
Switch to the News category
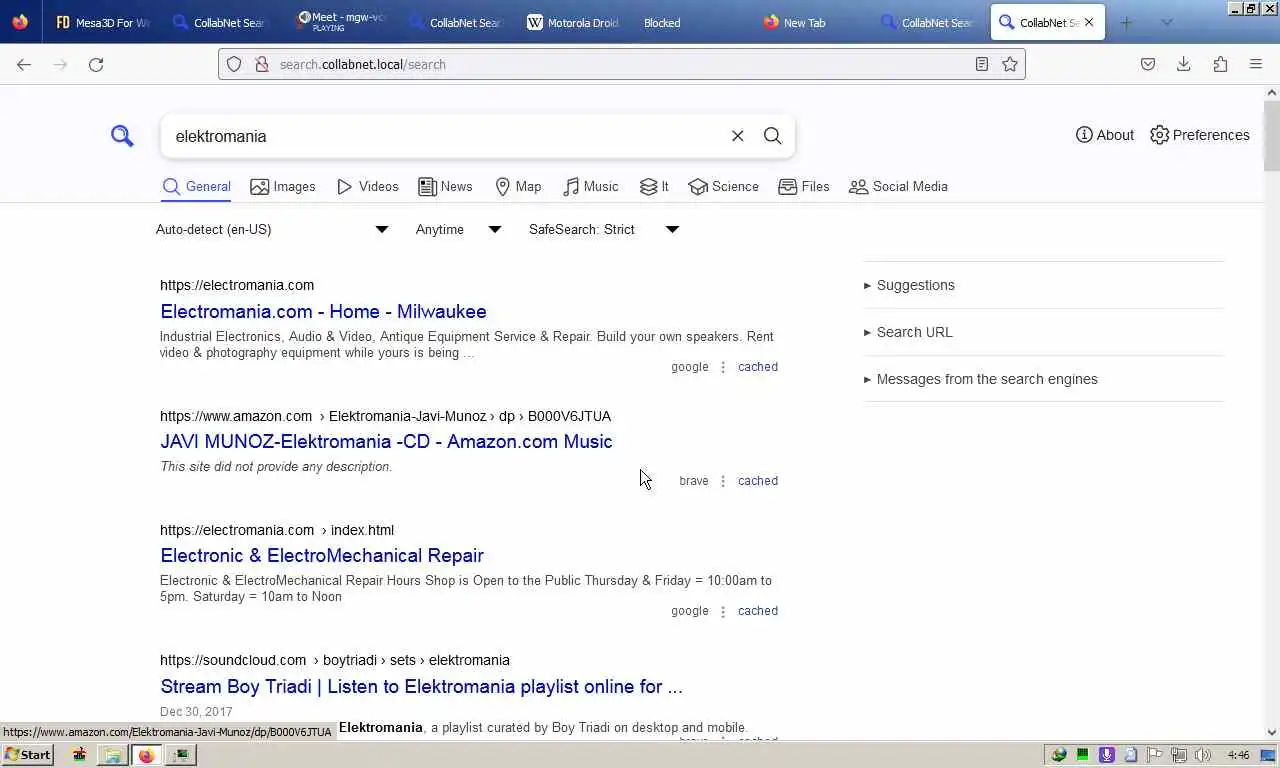pyautogui.click(x=445, y=187)
